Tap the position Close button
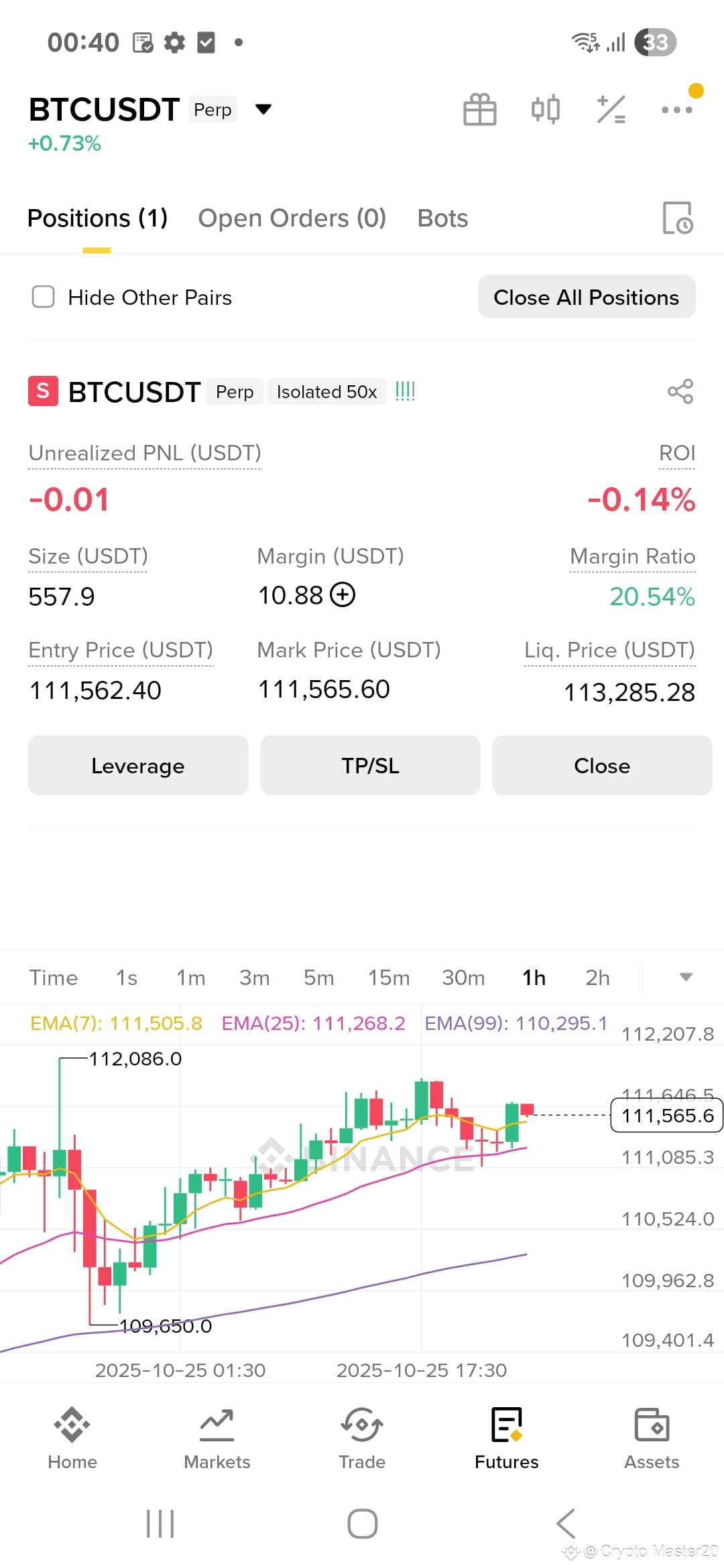724x1568 pixels. [602, 765]
